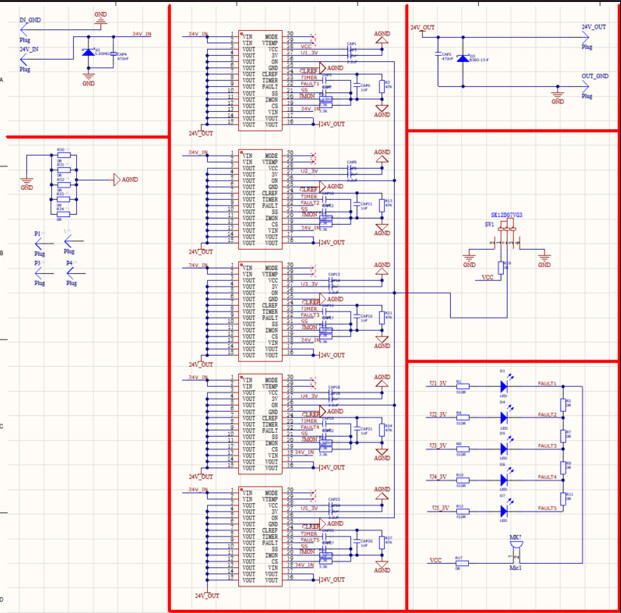Select the P1 plug connector

[x=40, y=242]
